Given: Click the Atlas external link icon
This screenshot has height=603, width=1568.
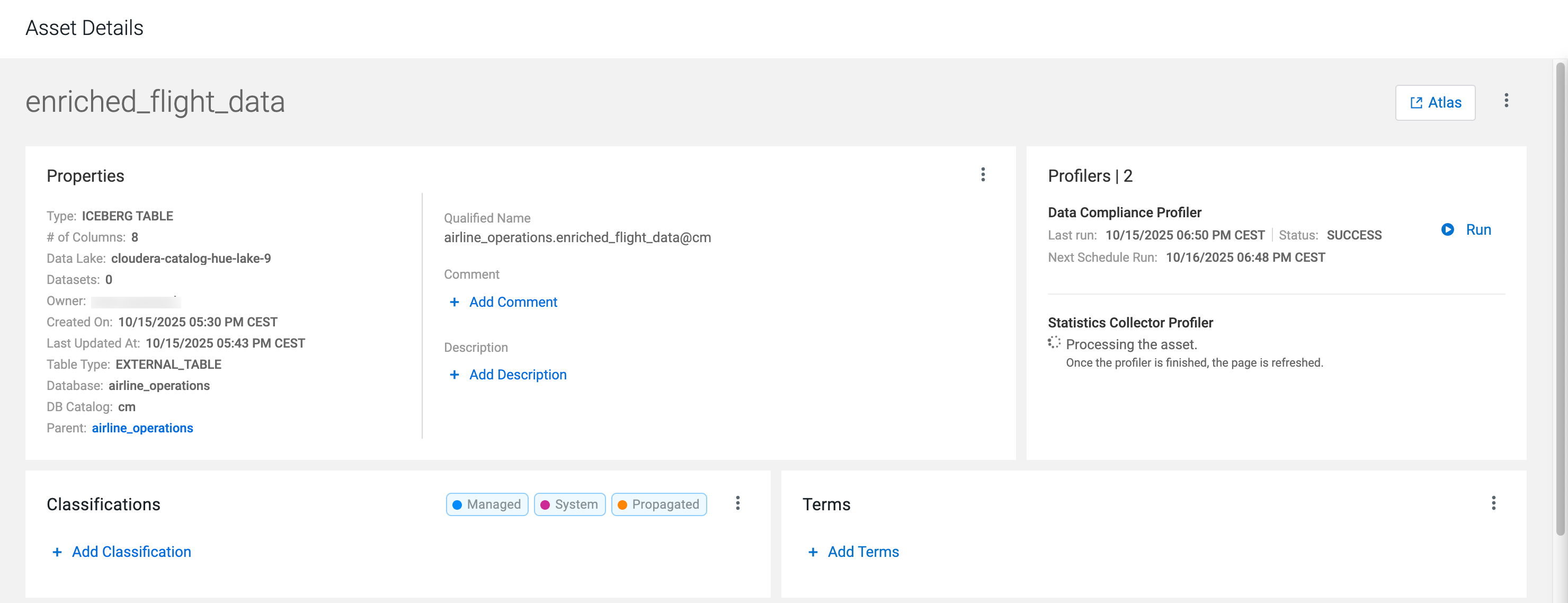Looking at the screenshot, I should click(x=1416, y=103).
